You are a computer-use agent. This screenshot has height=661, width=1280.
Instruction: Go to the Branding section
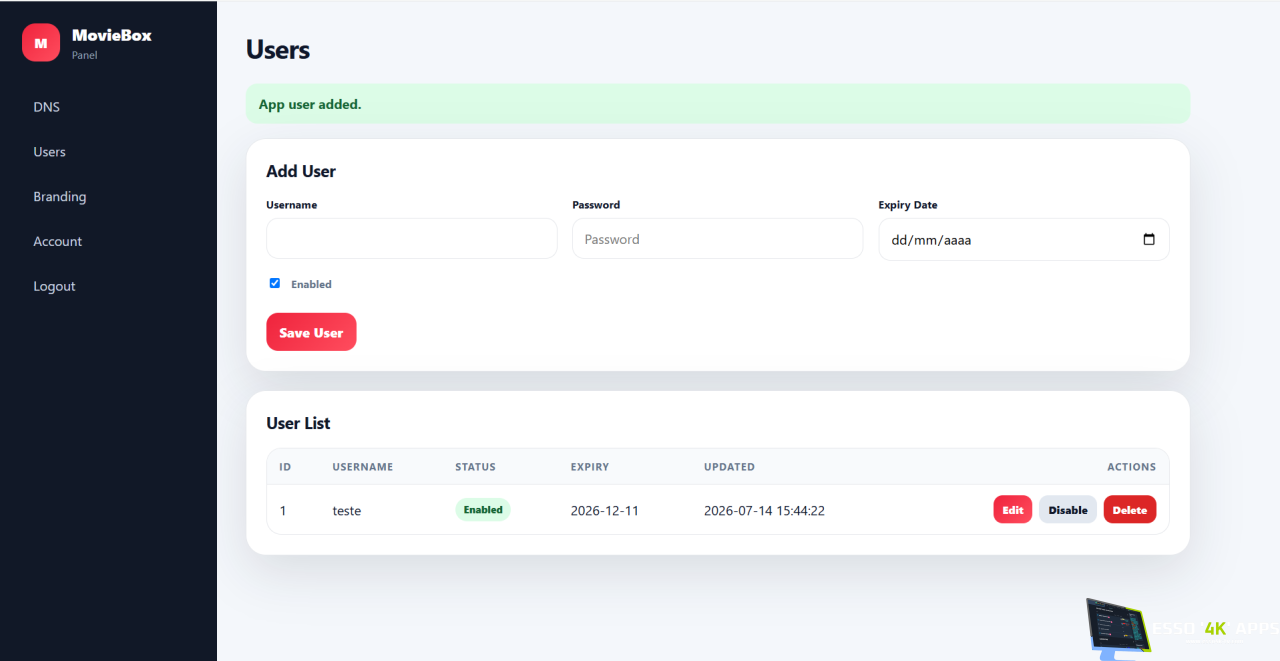pyautogui.click(x=60, y=197)
